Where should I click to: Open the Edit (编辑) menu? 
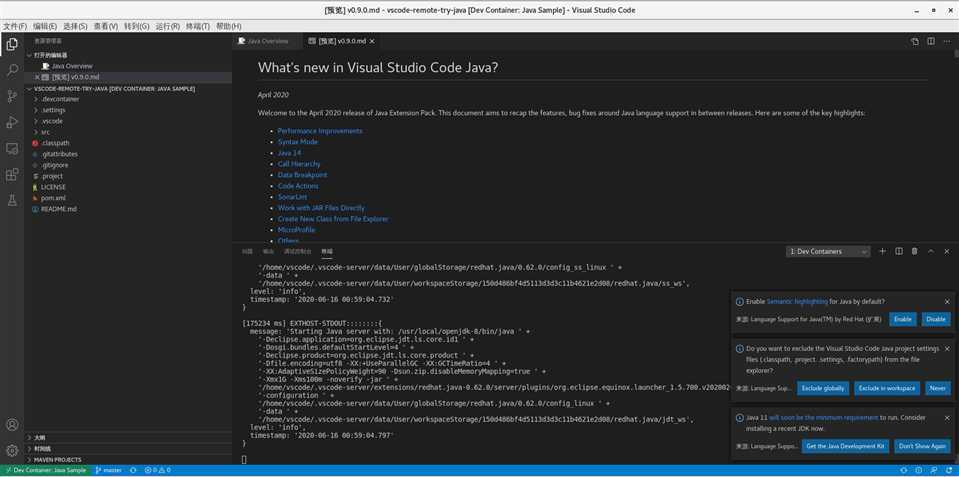coord(45,26)
